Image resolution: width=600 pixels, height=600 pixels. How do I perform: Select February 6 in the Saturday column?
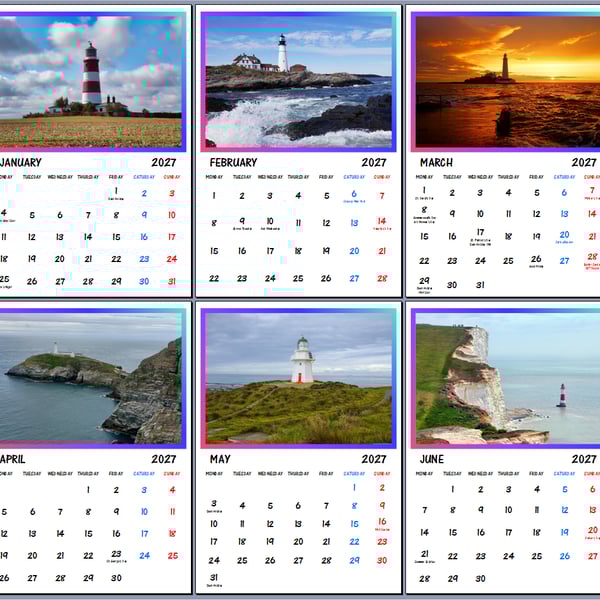pyautogui.click(x=354, y=194)
